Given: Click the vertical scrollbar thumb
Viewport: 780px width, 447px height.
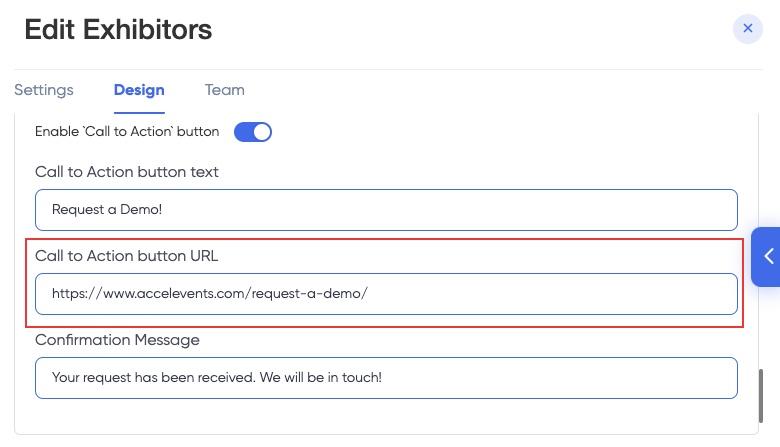Looking at the screenshot, I should [x=761, y=396].
